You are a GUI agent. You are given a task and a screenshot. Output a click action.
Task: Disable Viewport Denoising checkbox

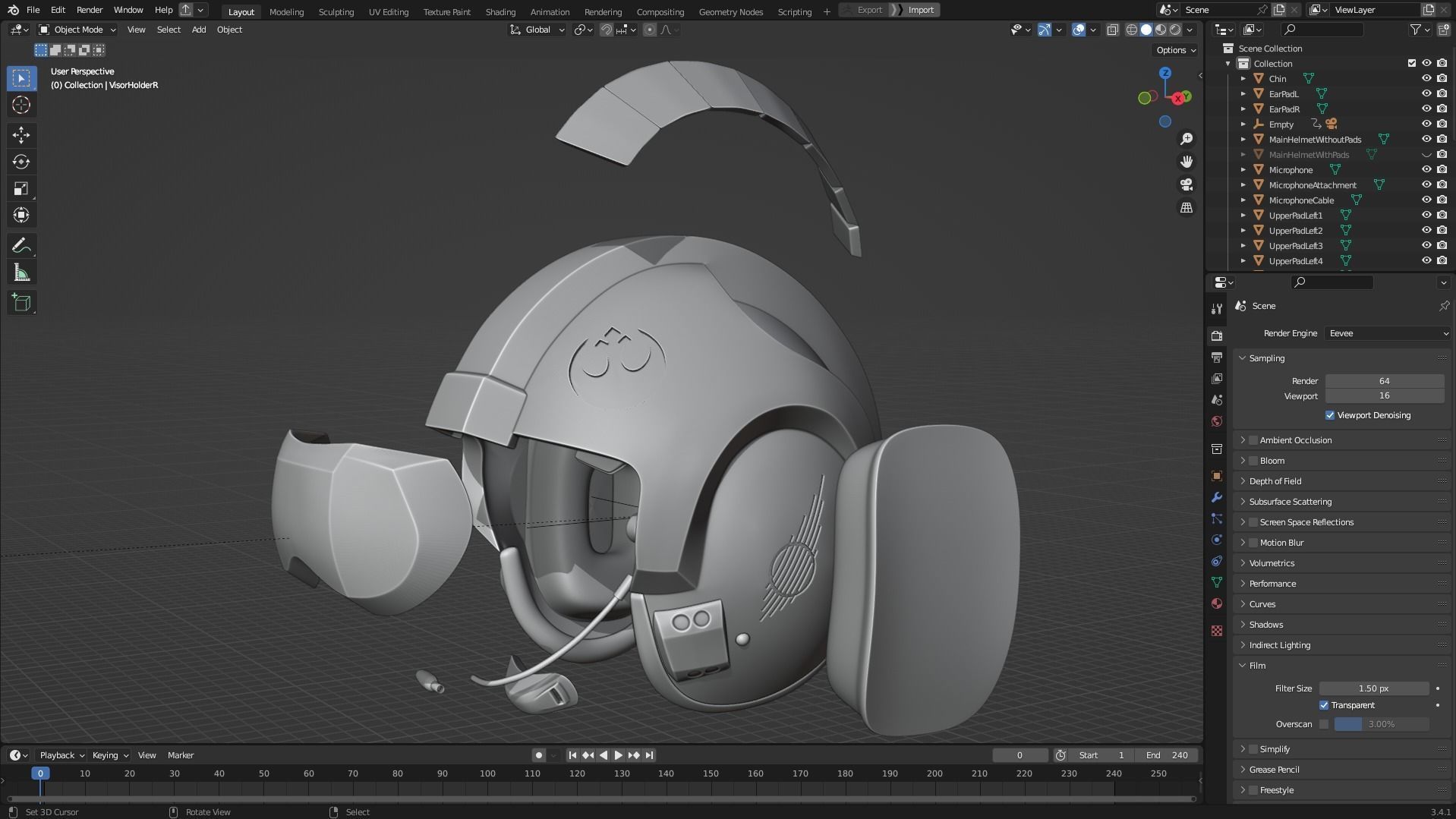[x=1329, y=415]
